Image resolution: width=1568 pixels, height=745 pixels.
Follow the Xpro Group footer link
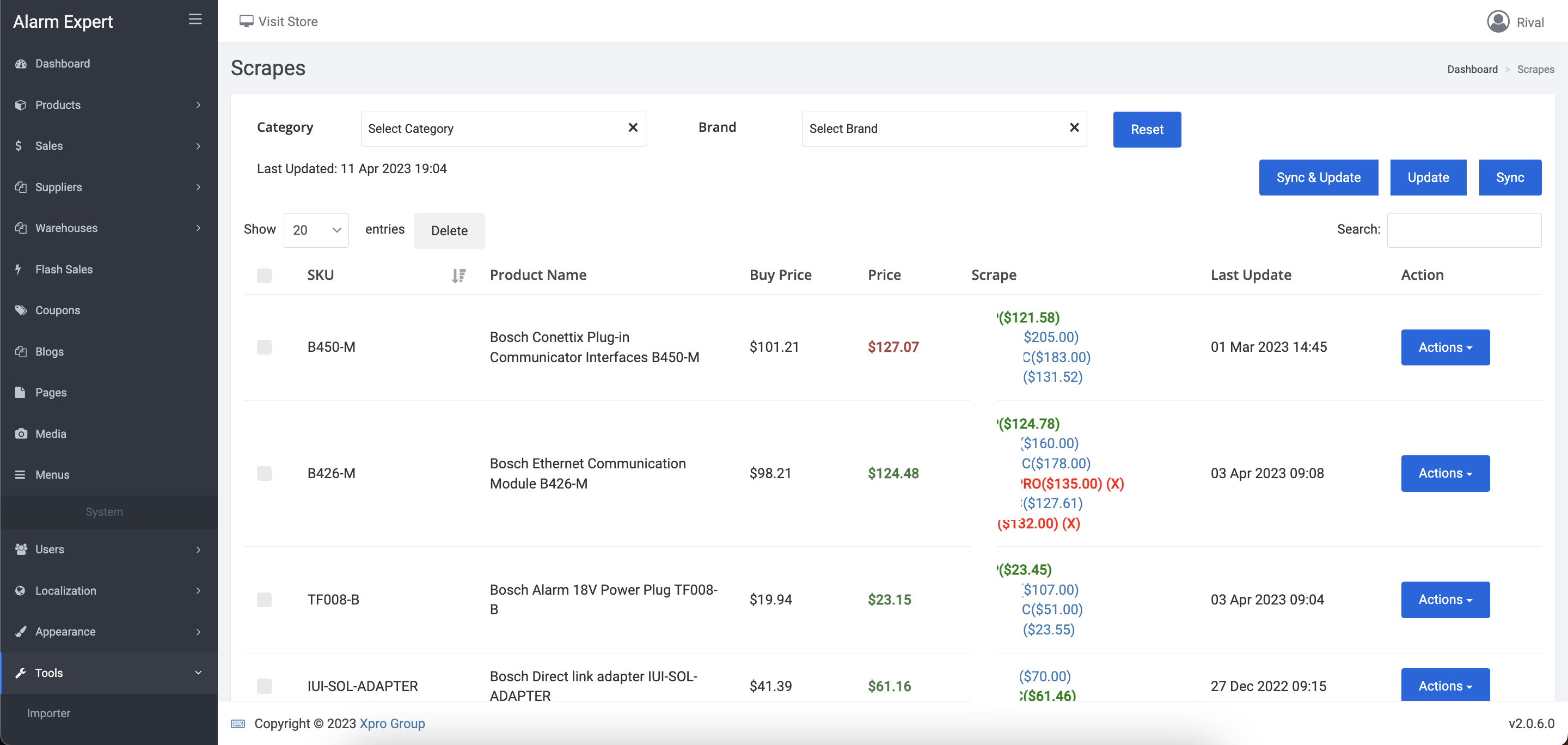[392, 723]
